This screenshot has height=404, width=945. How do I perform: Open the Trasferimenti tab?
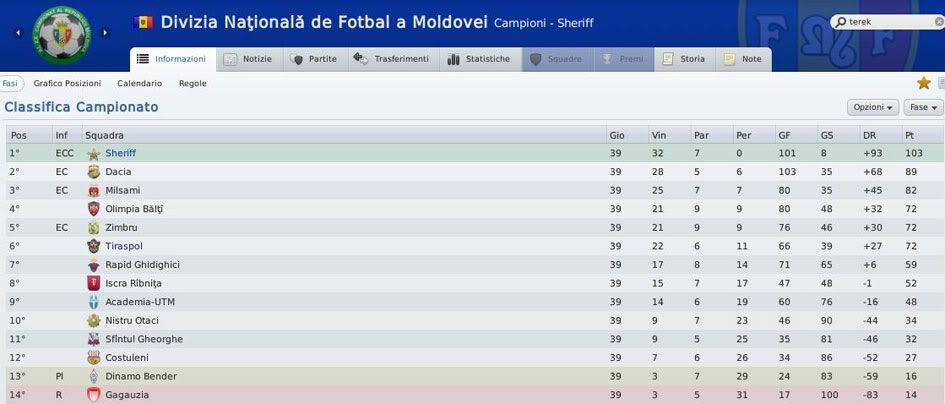[391, 59]
